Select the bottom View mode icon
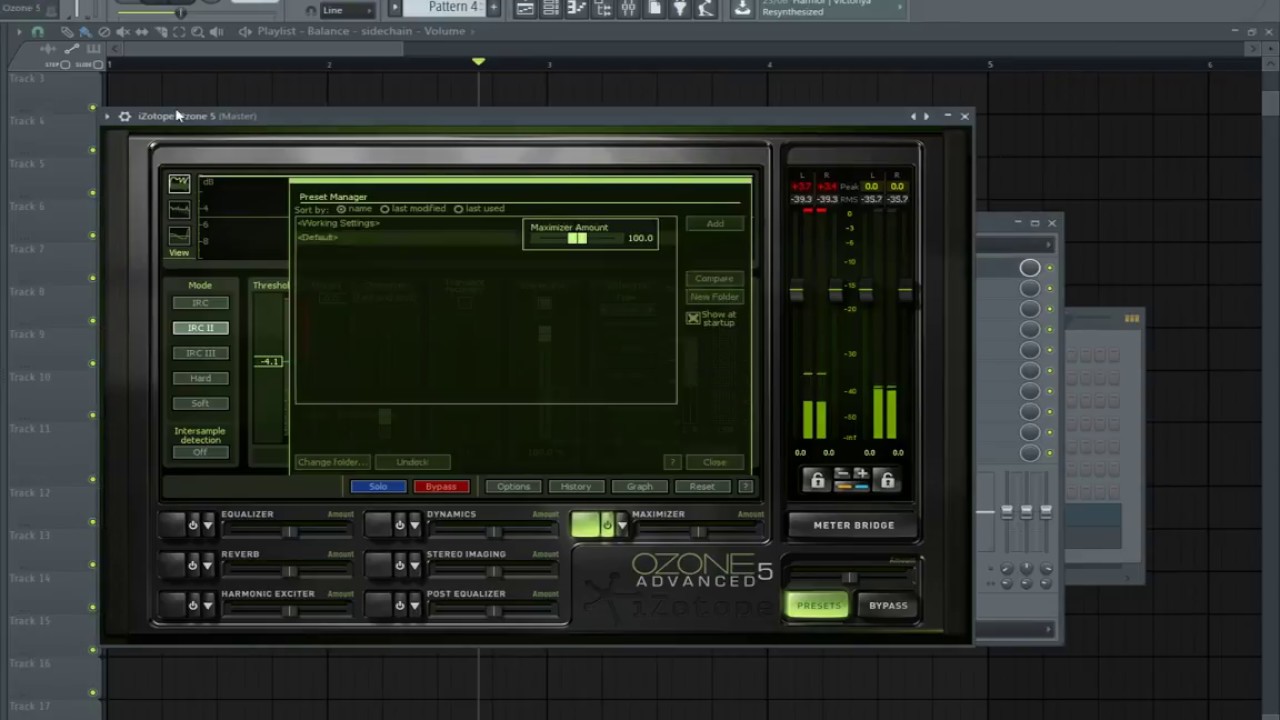This screenshot has width=1280, height=720. tap(179, 235)
